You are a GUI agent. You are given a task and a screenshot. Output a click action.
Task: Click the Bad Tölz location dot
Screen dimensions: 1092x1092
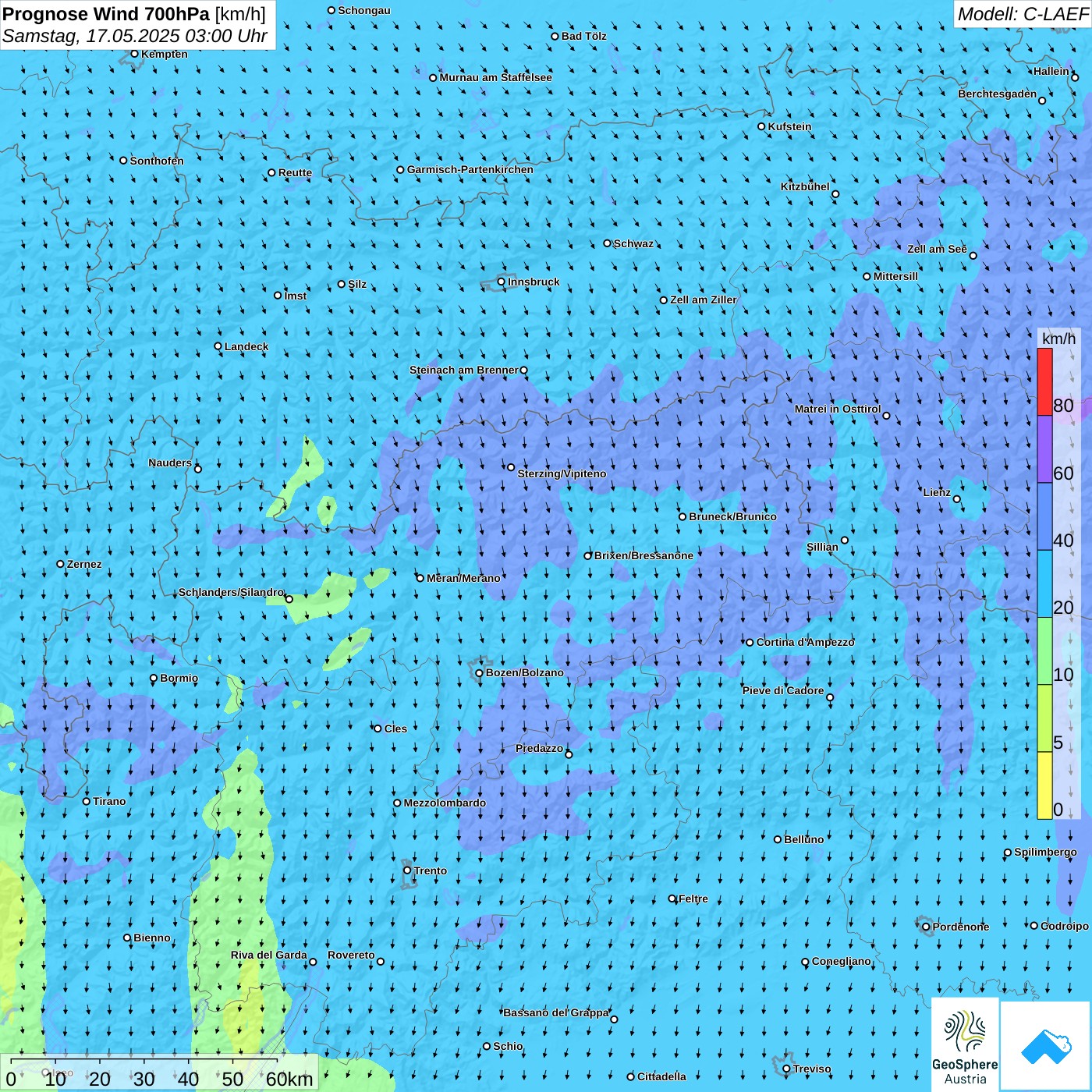coord(555,36)
